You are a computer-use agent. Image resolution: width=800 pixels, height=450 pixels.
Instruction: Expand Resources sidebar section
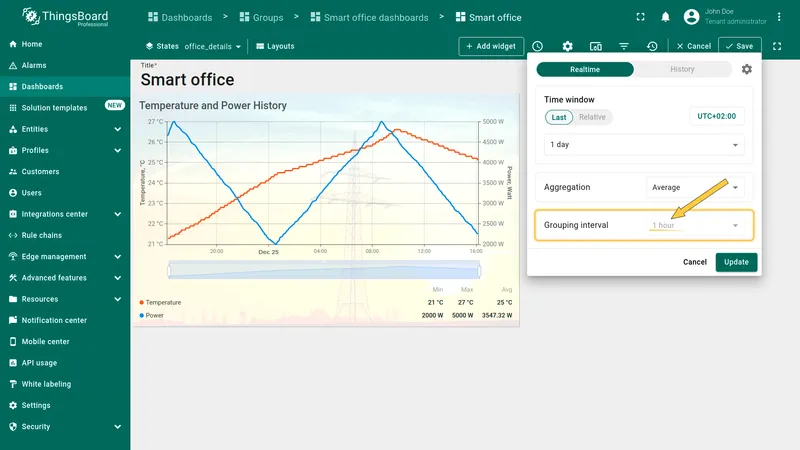pos(117,299)
